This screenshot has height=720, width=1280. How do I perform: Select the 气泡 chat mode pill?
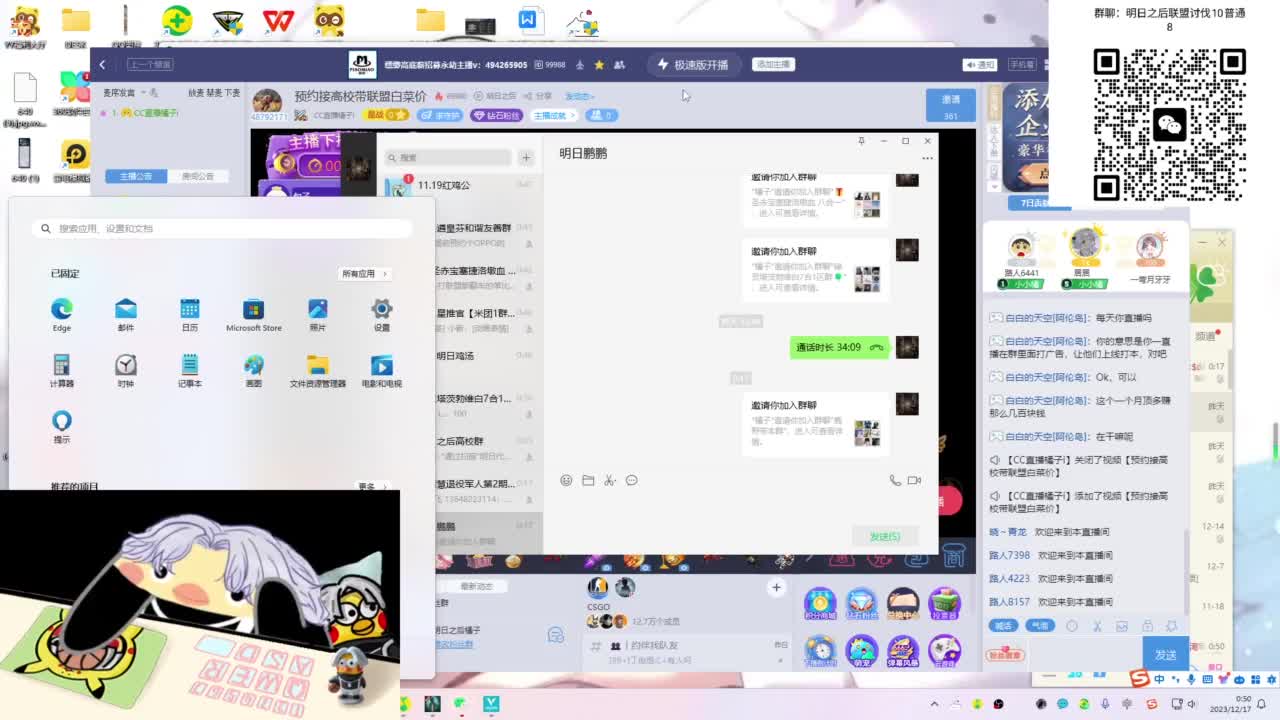pyautogui.click(x=1040, y=626)
